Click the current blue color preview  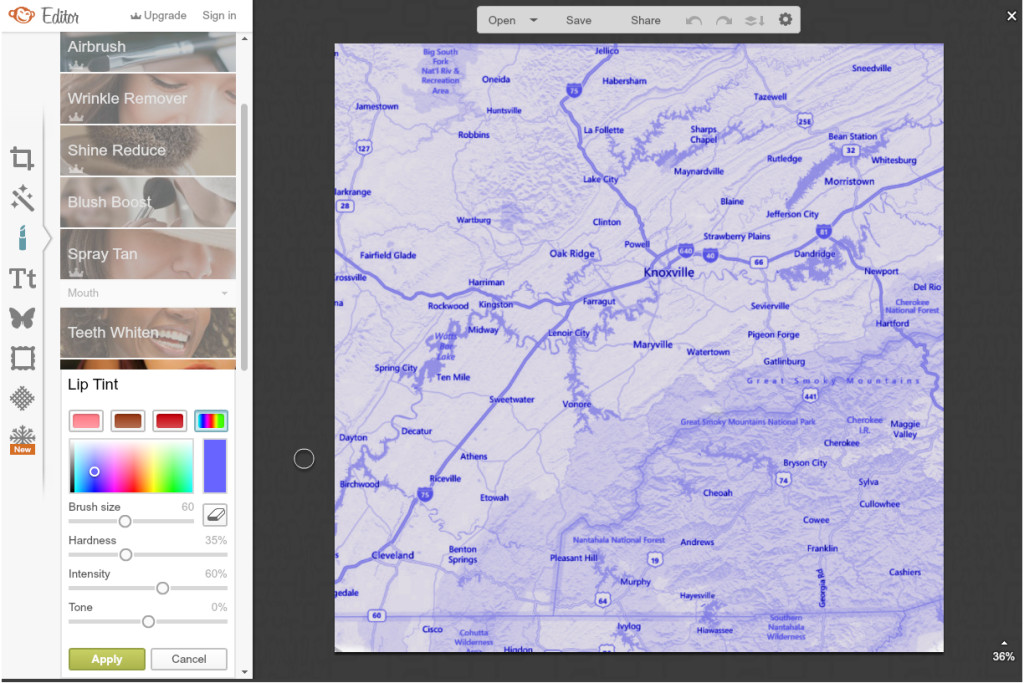pyautogui.click(x=215, y=466)
